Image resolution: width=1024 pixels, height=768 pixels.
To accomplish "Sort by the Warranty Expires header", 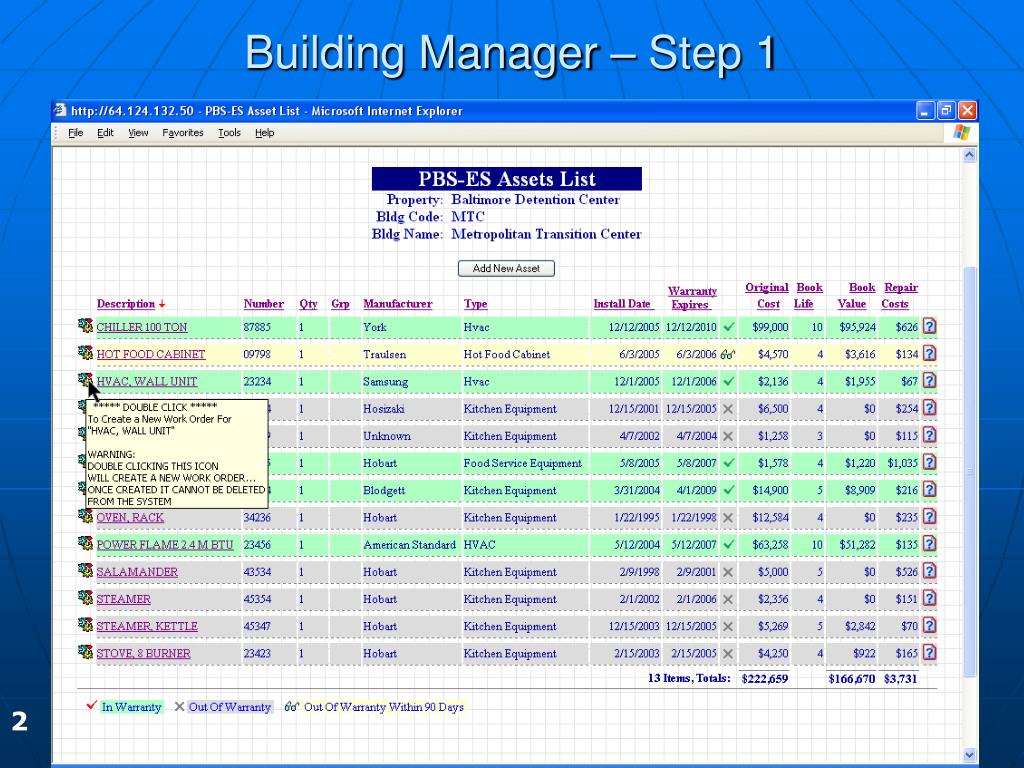I will click(x=692, y=297).
